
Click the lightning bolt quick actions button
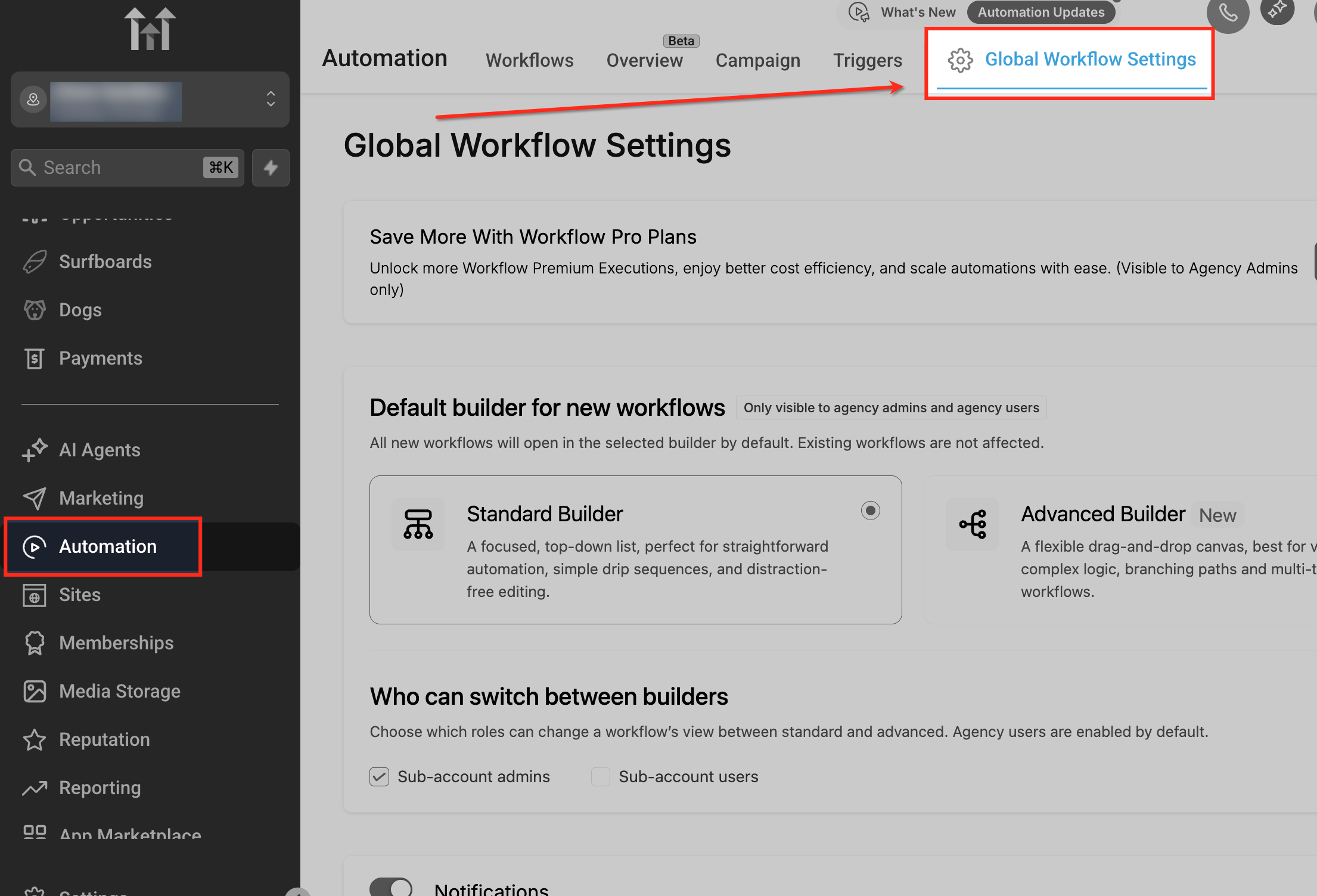[x=271, y=167]
